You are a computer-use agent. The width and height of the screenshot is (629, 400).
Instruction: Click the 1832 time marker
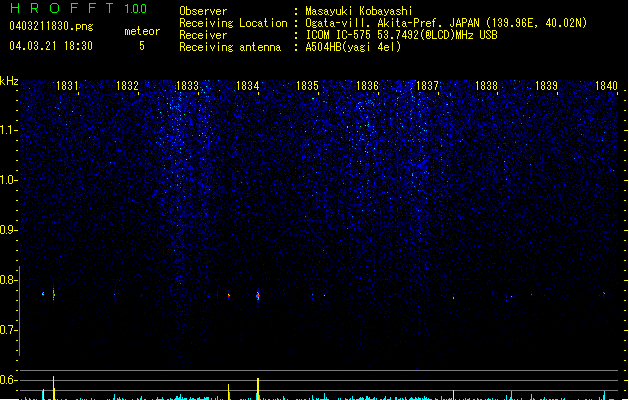[x=127, y=86]
